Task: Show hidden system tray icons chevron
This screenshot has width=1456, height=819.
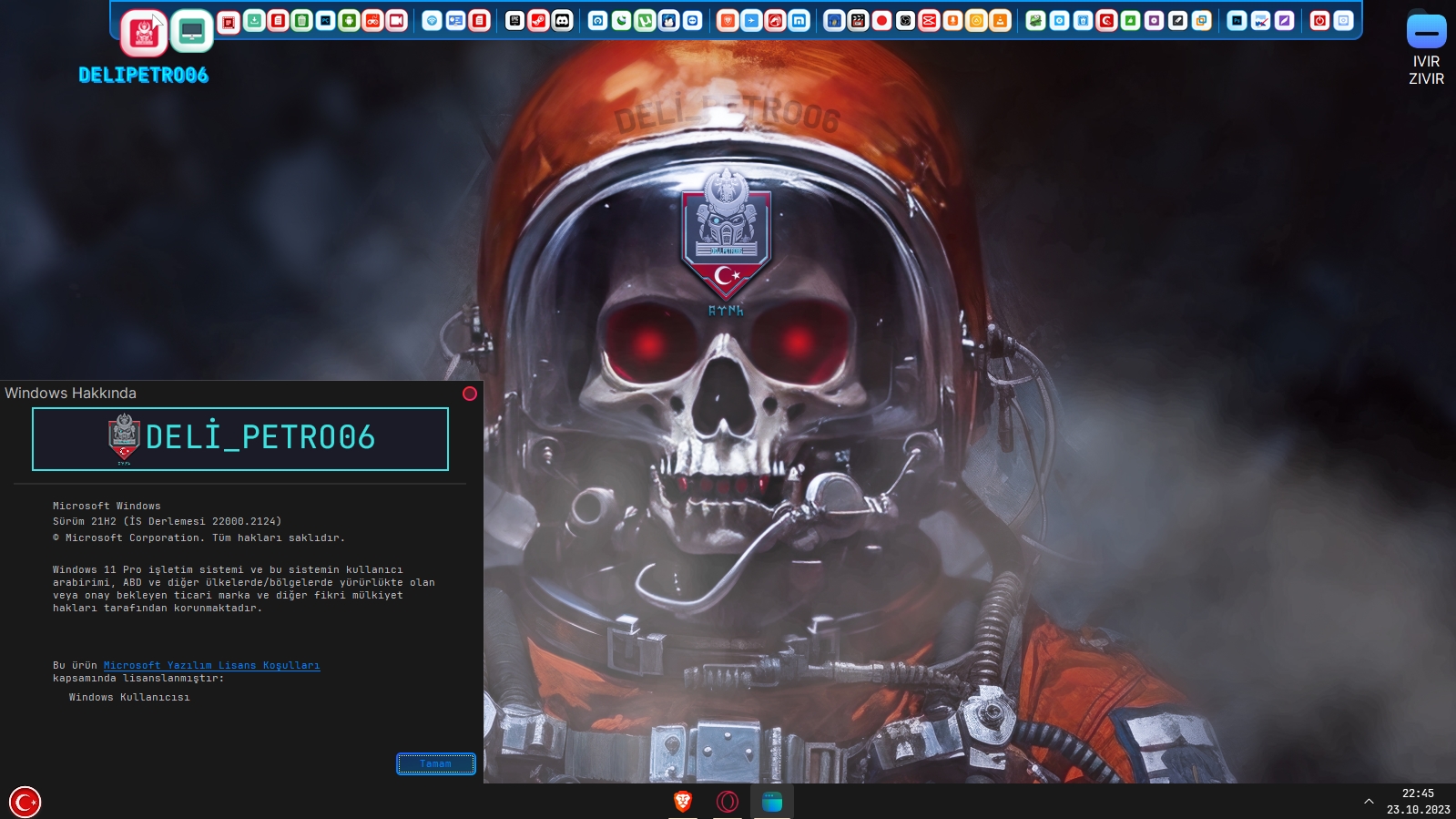Action: point(1369,802)
